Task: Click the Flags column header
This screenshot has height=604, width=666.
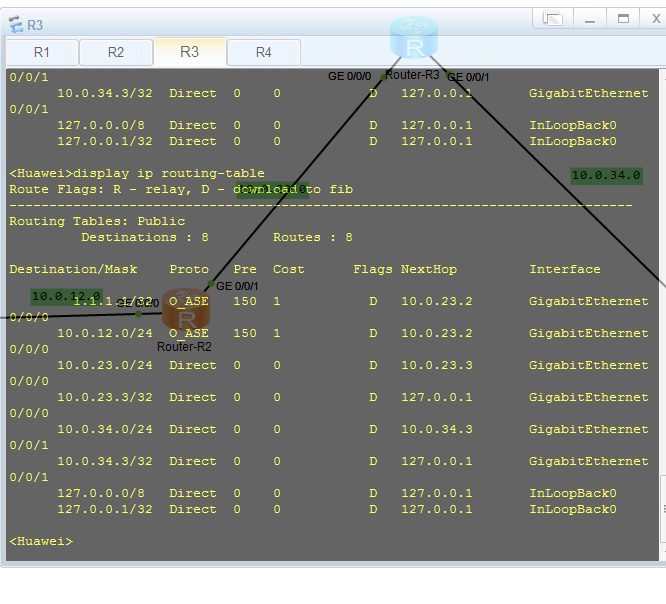Action: pos(373,269)
